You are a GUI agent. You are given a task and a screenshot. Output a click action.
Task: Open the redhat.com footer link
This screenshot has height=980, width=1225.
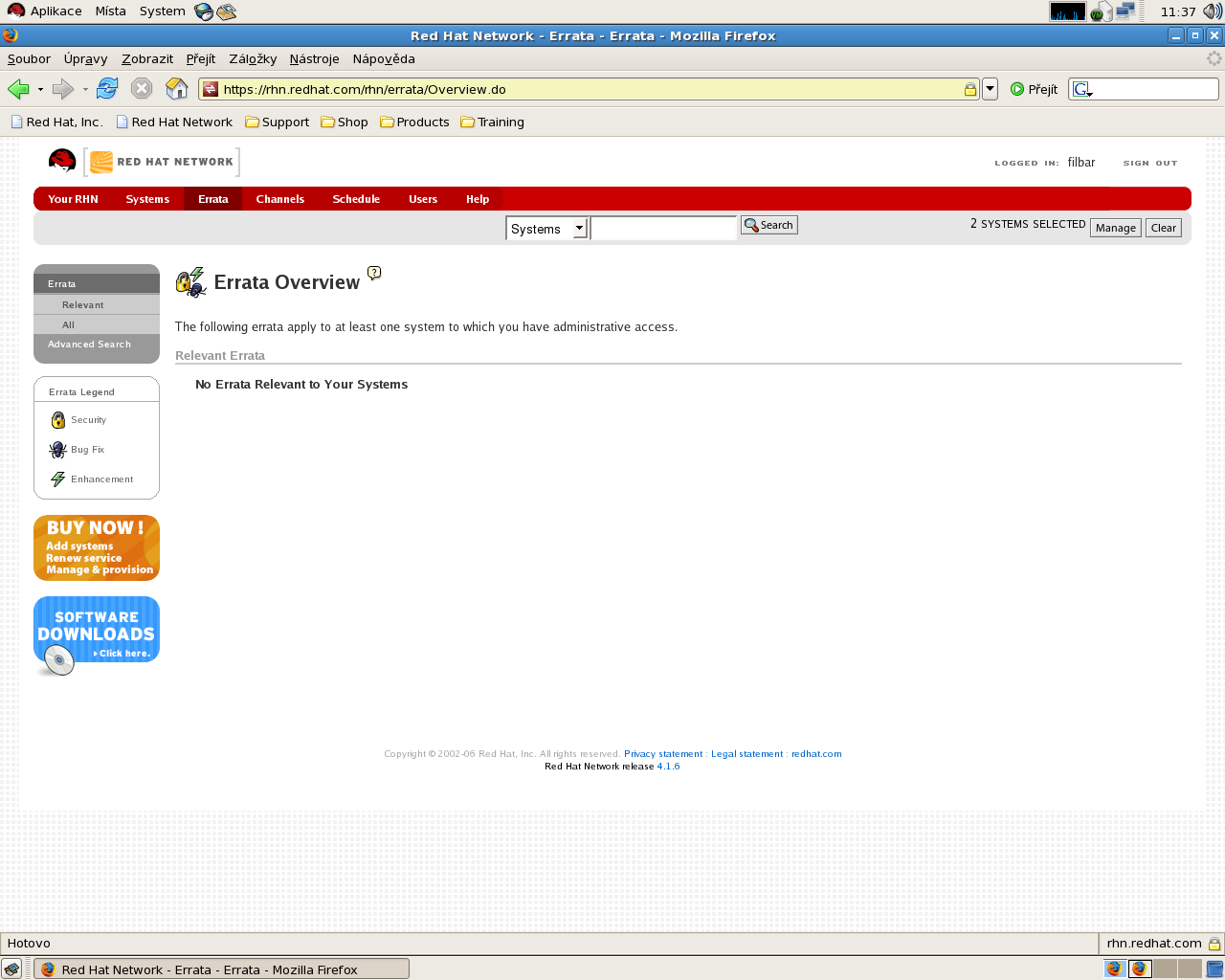(x=816, y=754)
